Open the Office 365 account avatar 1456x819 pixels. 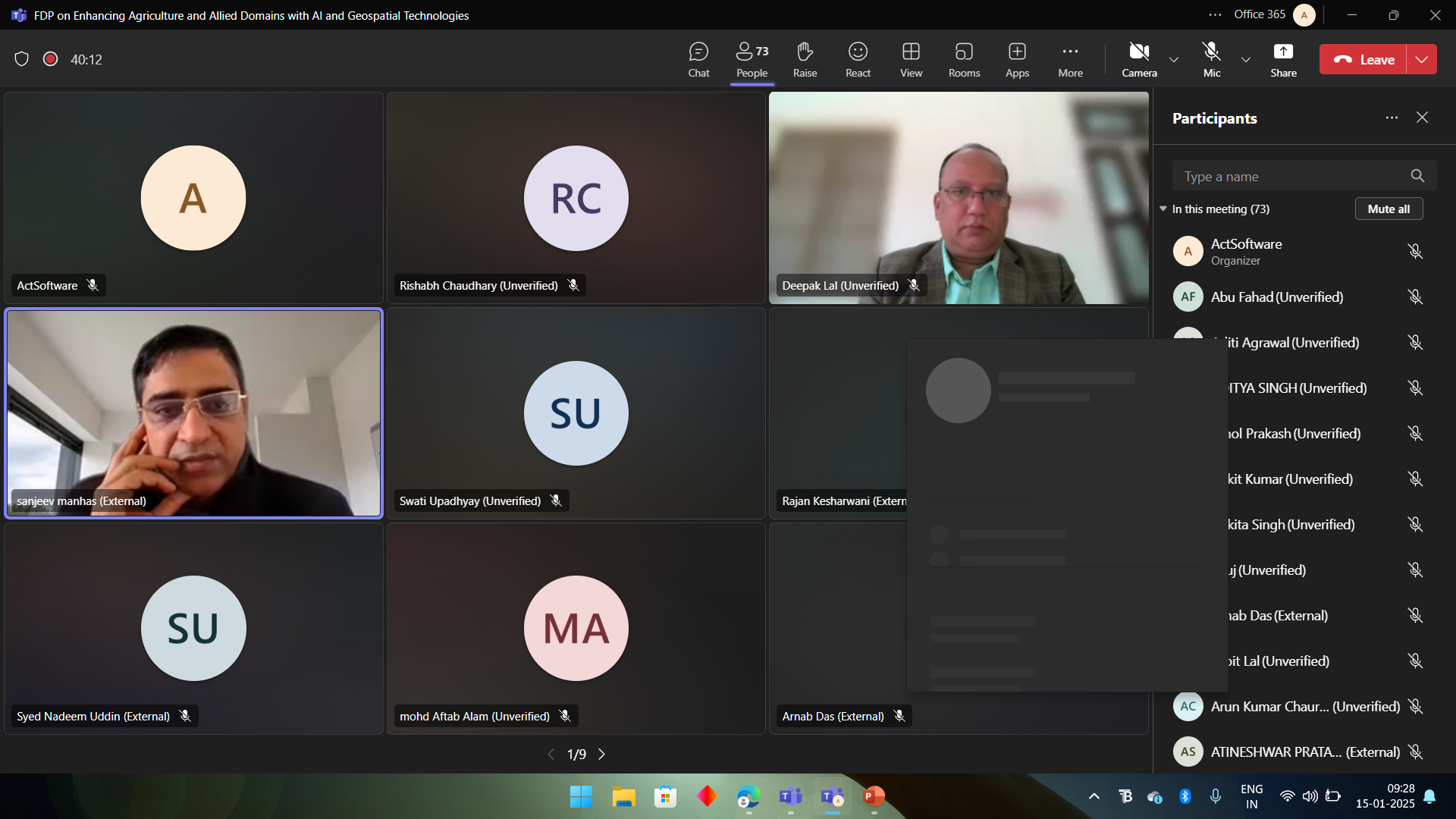1304,15
